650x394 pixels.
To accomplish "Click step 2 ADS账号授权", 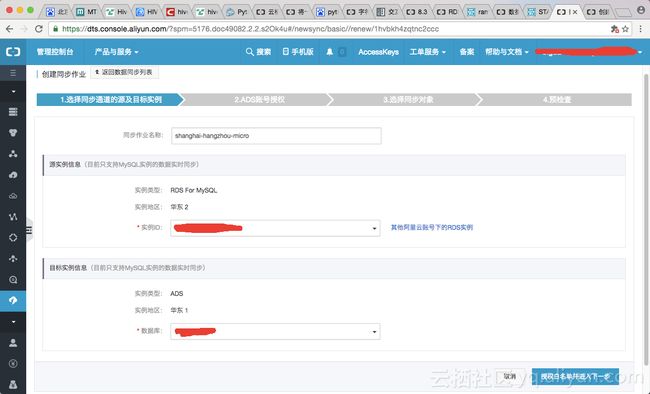I will (x=260, y=100).
